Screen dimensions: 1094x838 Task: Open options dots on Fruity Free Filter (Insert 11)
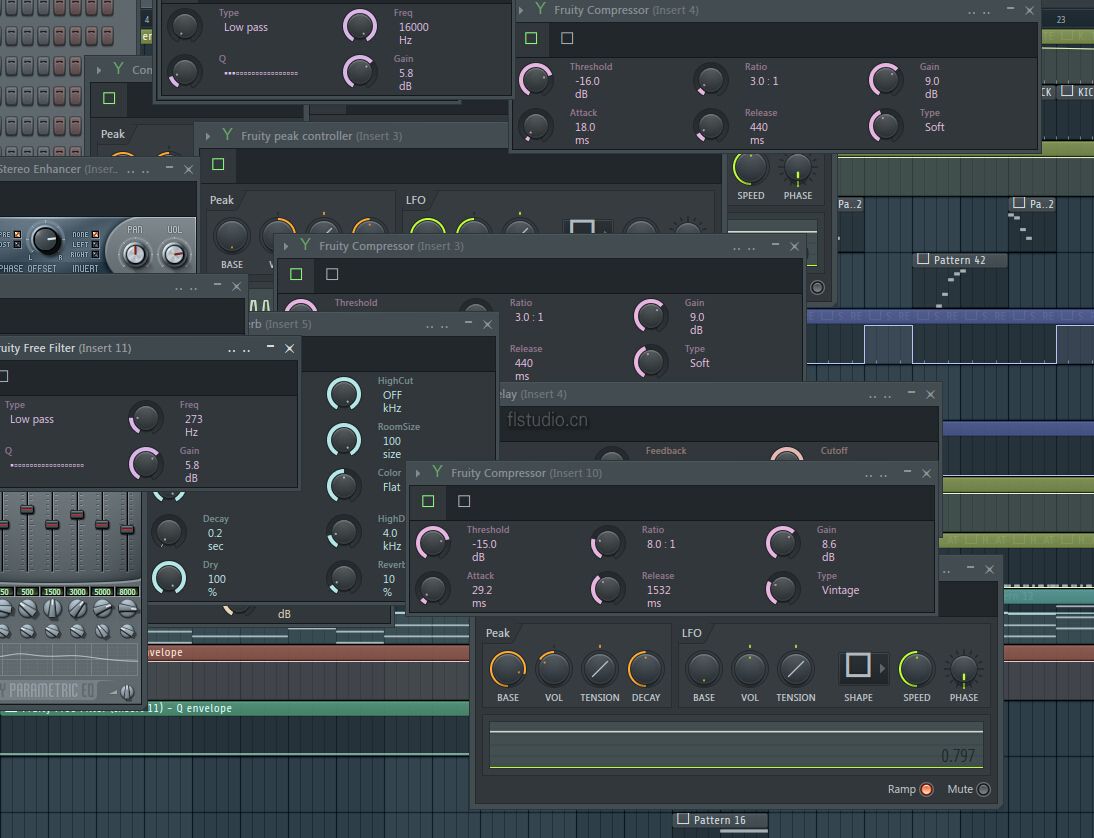238,349
